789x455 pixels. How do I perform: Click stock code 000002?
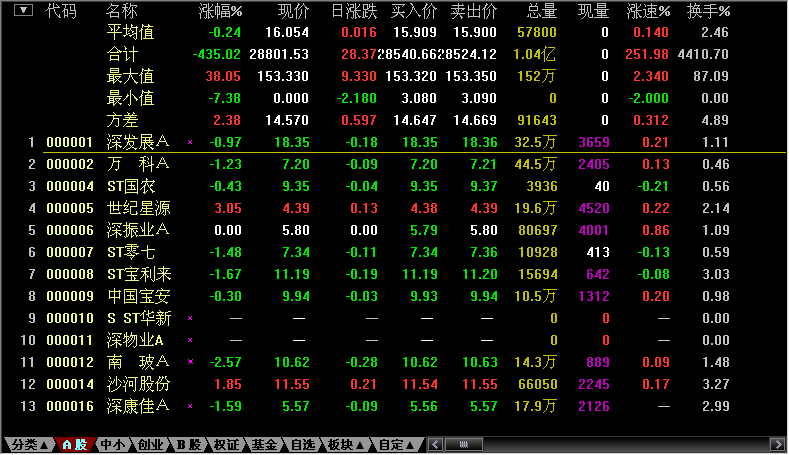click(x=70, y=165)
